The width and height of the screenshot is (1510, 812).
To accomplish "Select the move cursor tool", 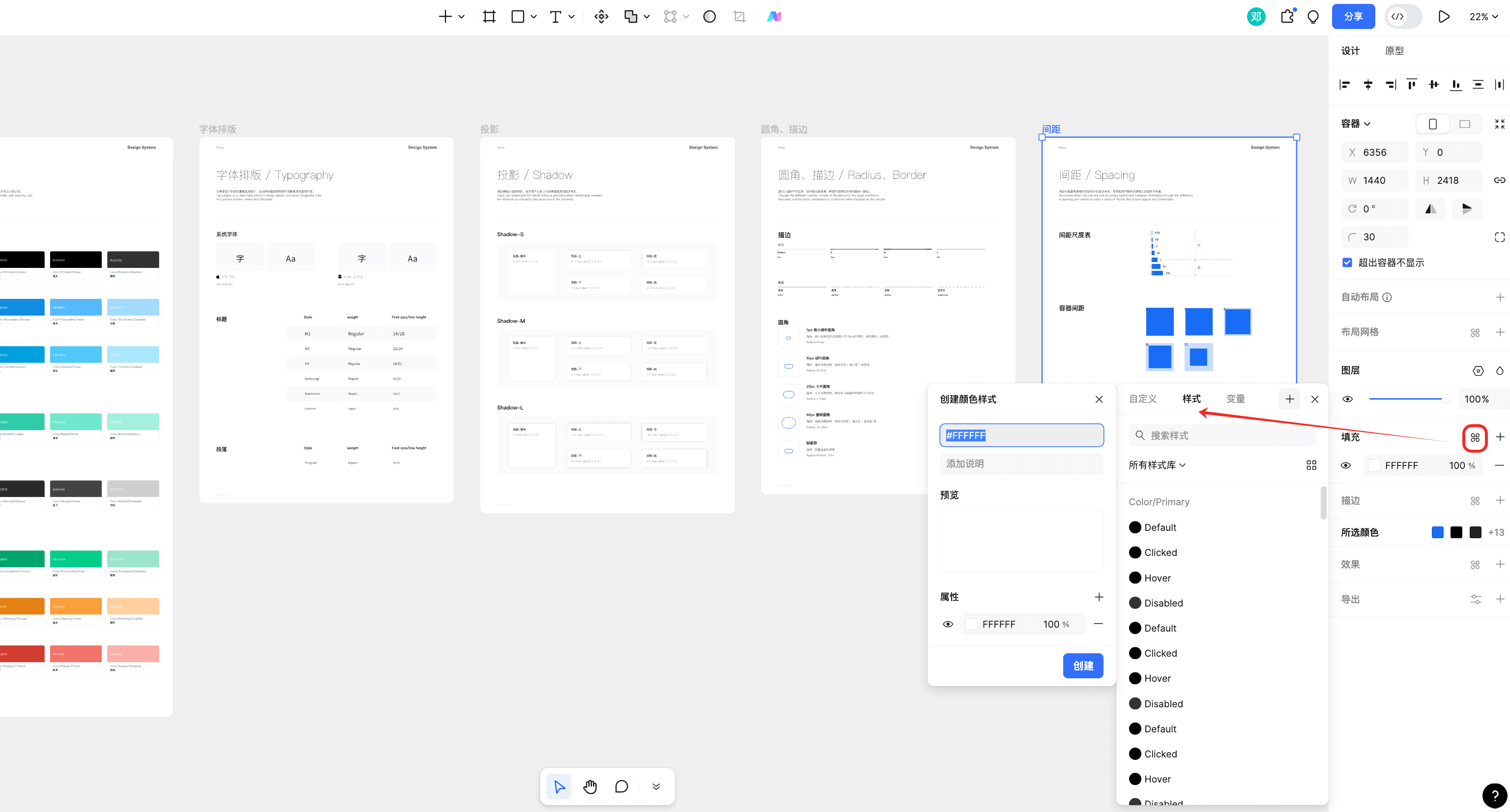I will 558,786.
